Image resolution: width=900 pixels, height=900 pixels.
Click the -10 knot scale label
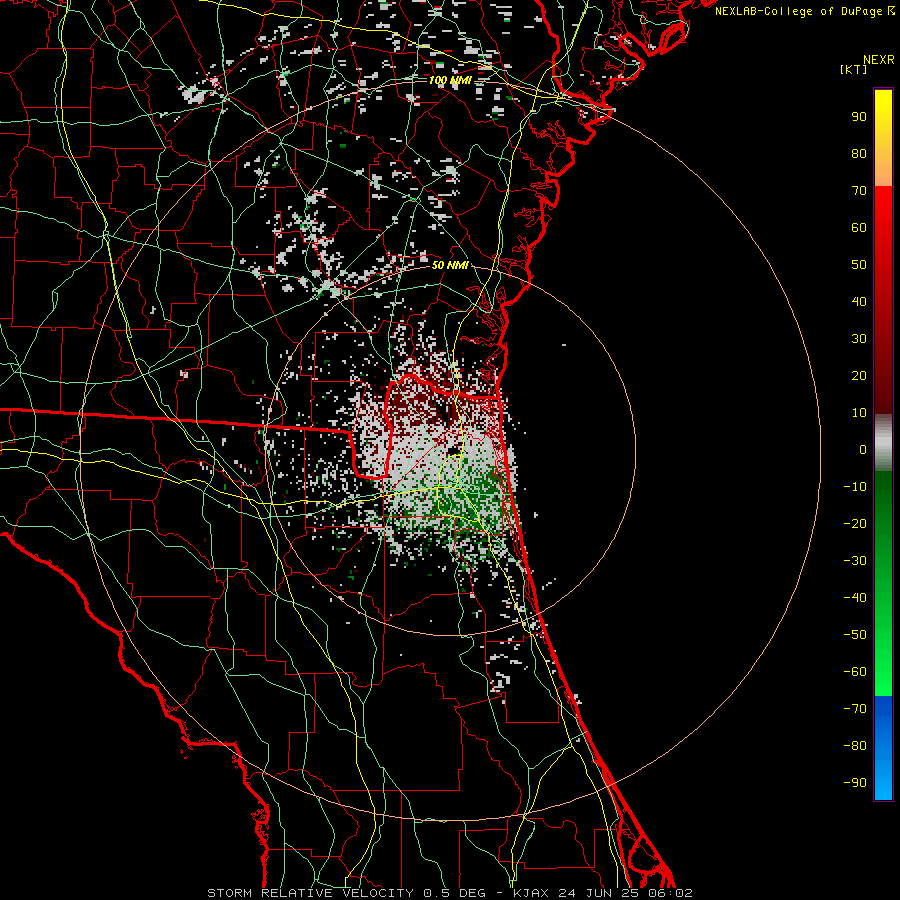pyautogui.click(x=855, y=487)
